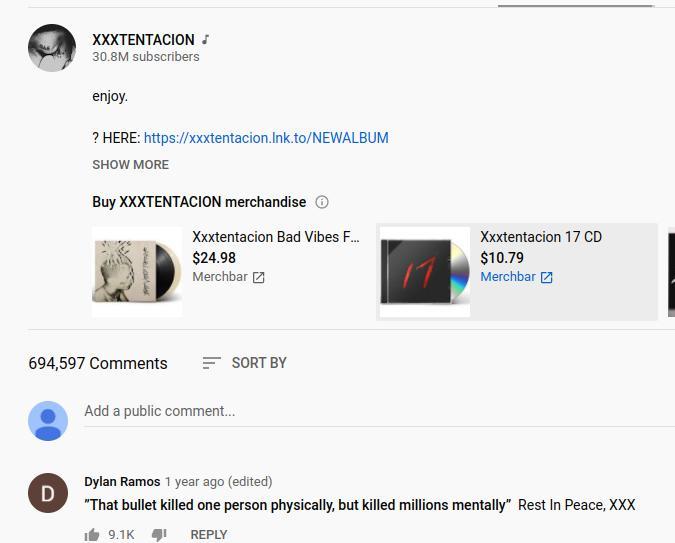Open the Xxxtentacion 17 CD thumbnail

pyautogui.click(x=425, y=272)
